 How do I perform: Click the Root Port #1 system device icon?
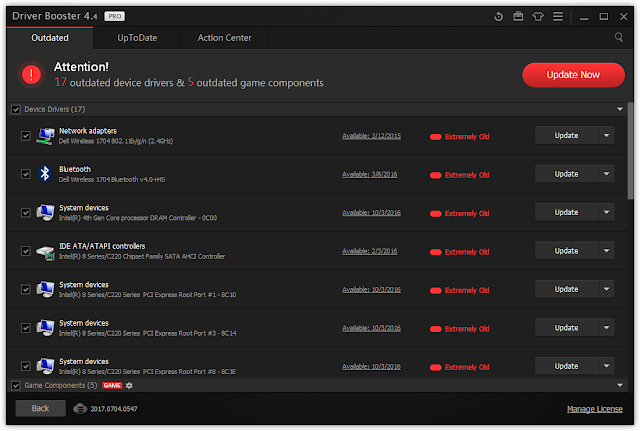coord(45,289)
